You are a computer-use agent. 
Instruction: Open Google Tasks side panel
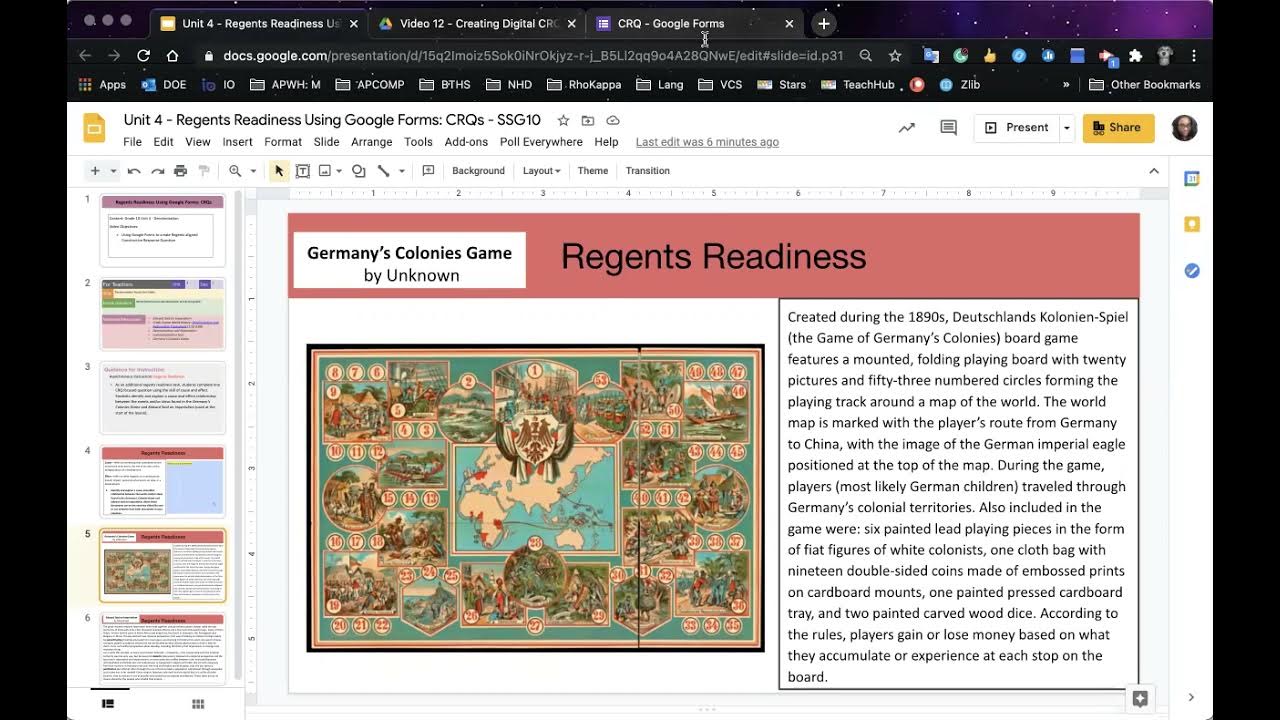(x=1192, y=270)
